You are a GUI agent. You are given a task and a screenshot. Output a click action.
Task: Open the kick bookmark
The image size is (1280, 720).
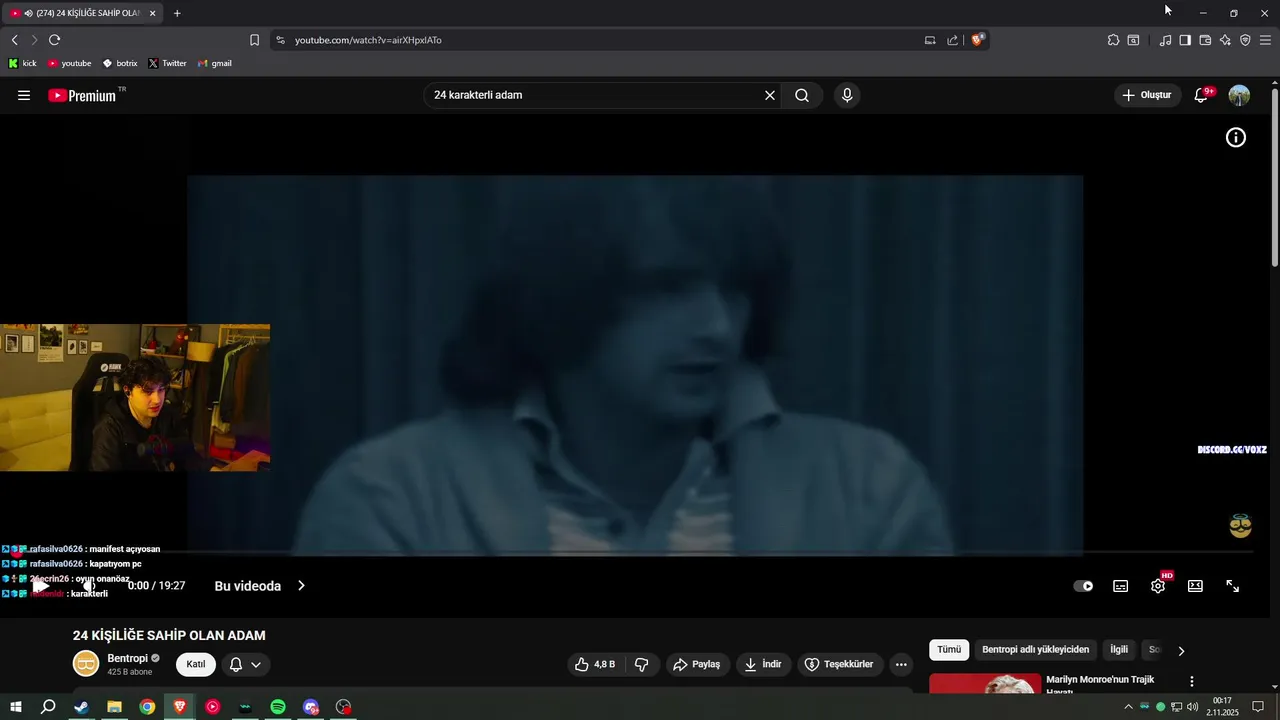click(x=23, y=63)
